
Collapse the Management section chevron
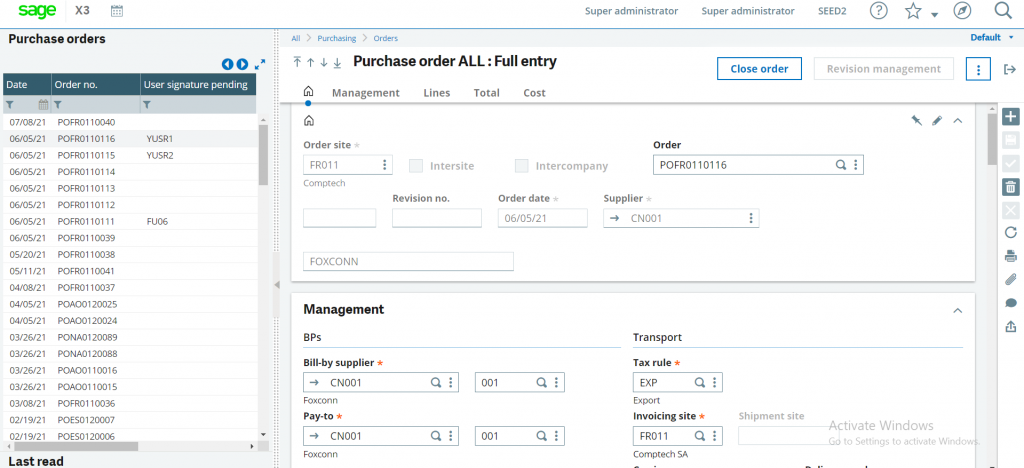[x=957, y=311]
